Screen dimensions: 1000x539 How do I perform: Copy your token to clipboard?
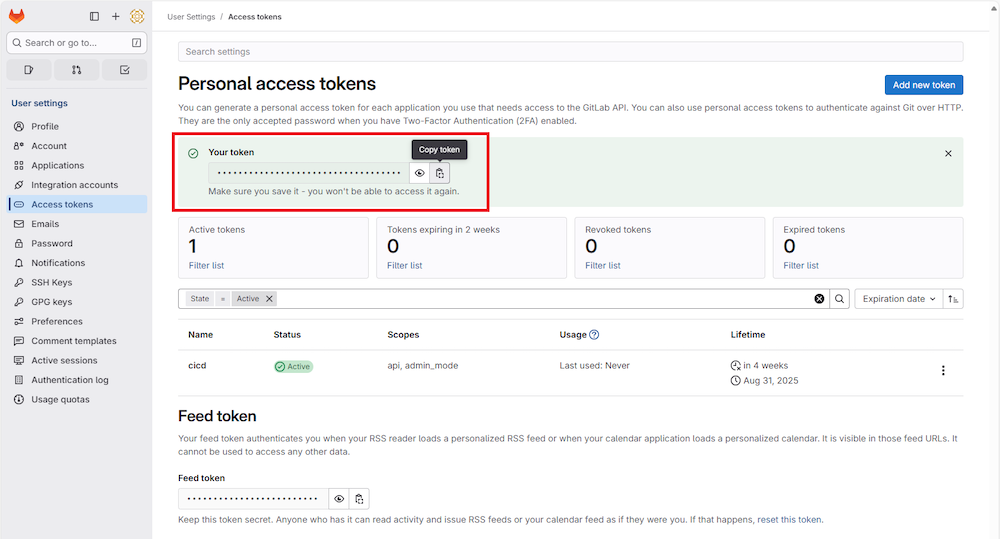pyautogui.click(x=439, y=173)
